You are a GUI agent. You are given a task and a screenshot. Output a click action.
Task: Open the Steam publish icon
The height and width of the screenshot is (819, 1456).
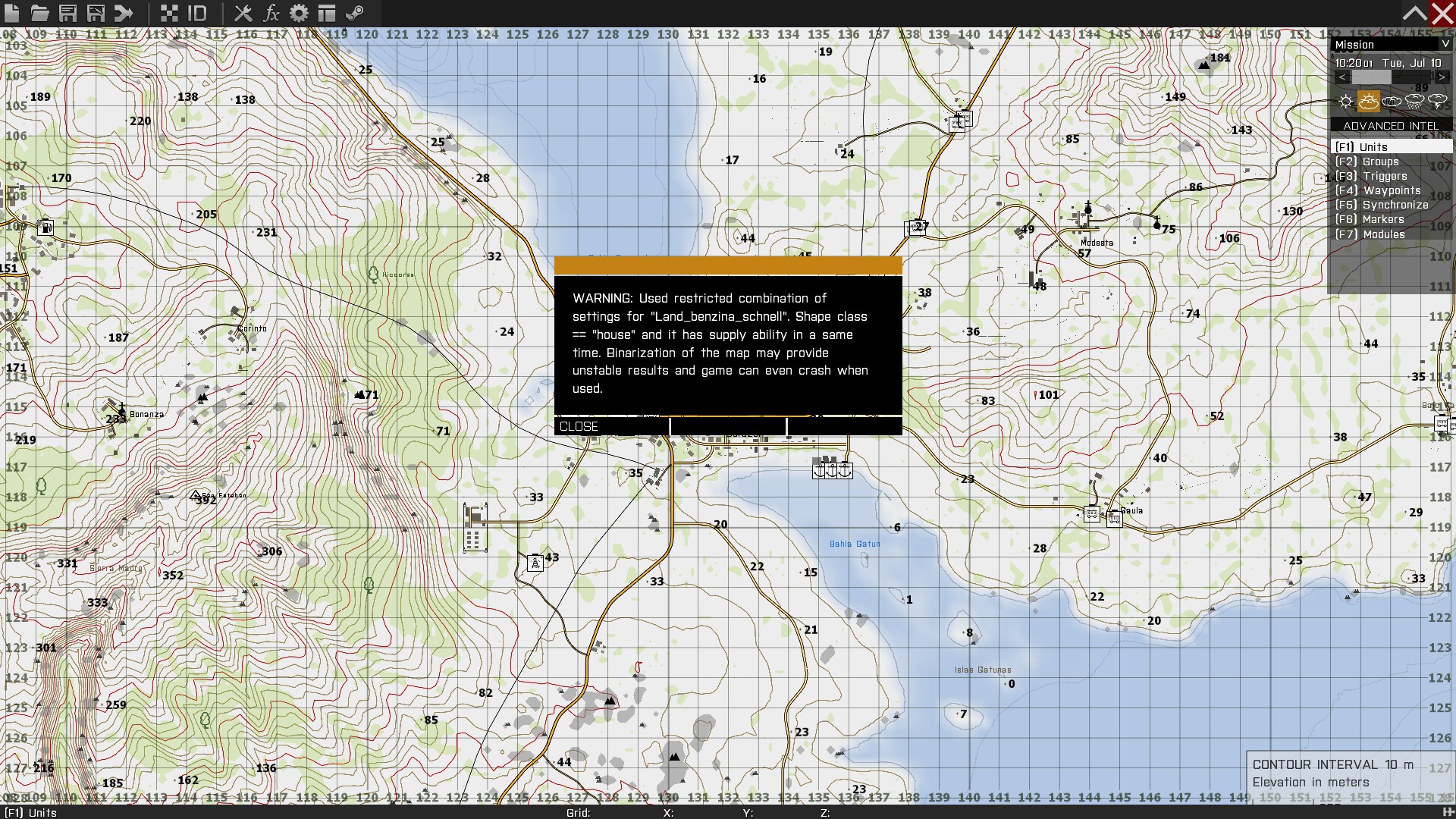tap(355, 13)
